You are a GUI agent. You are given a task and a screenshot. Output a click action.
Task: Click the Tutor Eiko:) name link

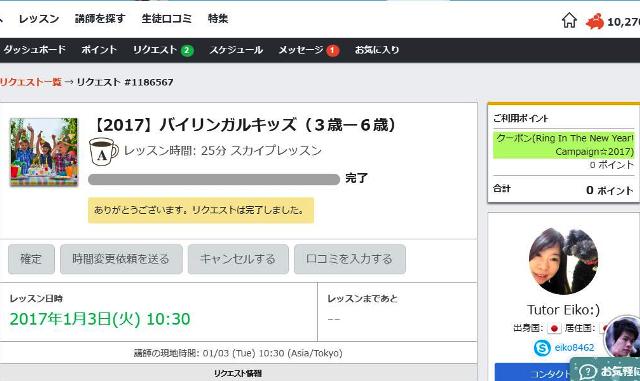pyautogui.click(x=563, y=310)
